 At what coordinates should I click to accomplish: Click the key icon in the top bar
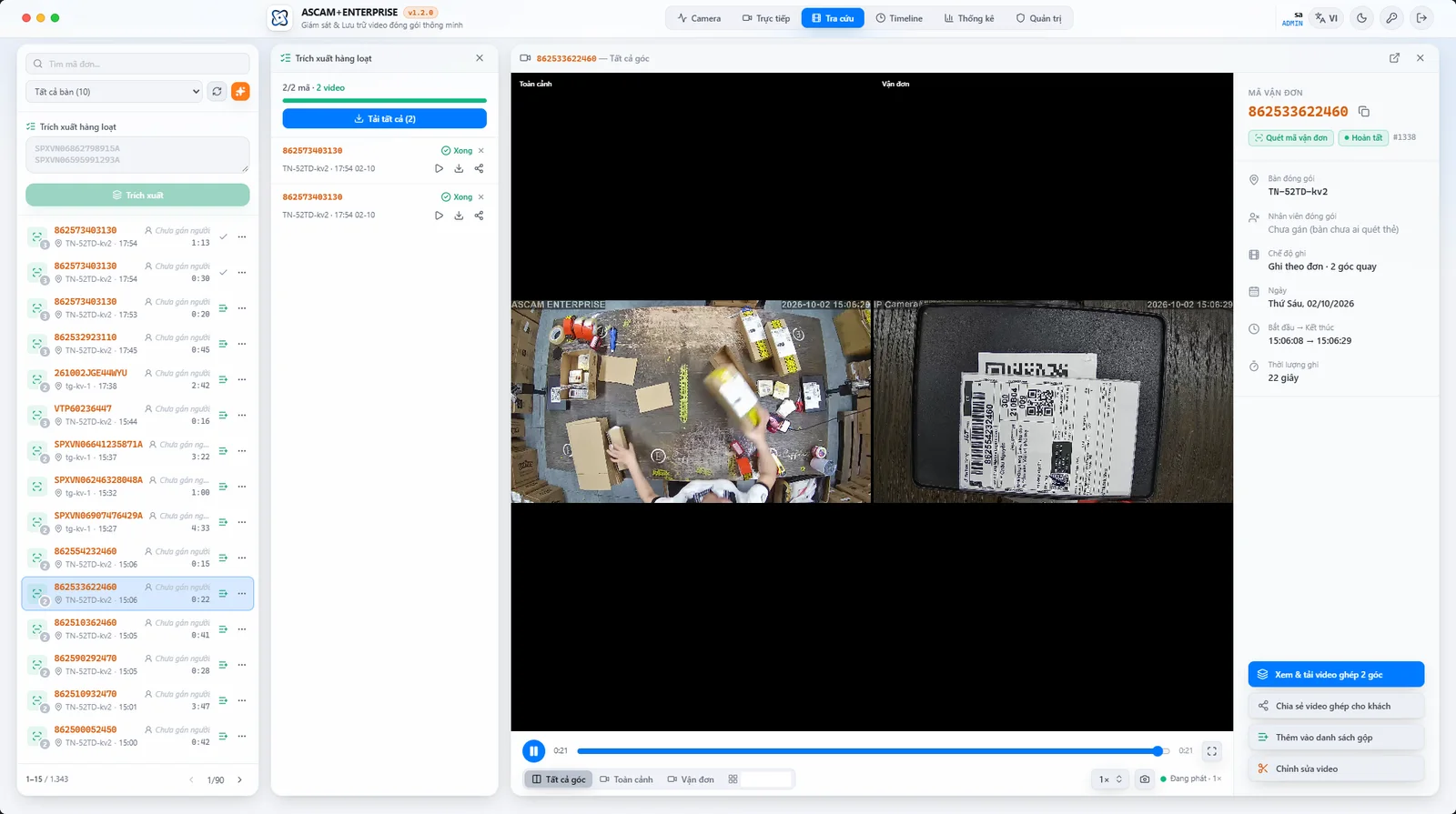click(x=1391, y=18)
